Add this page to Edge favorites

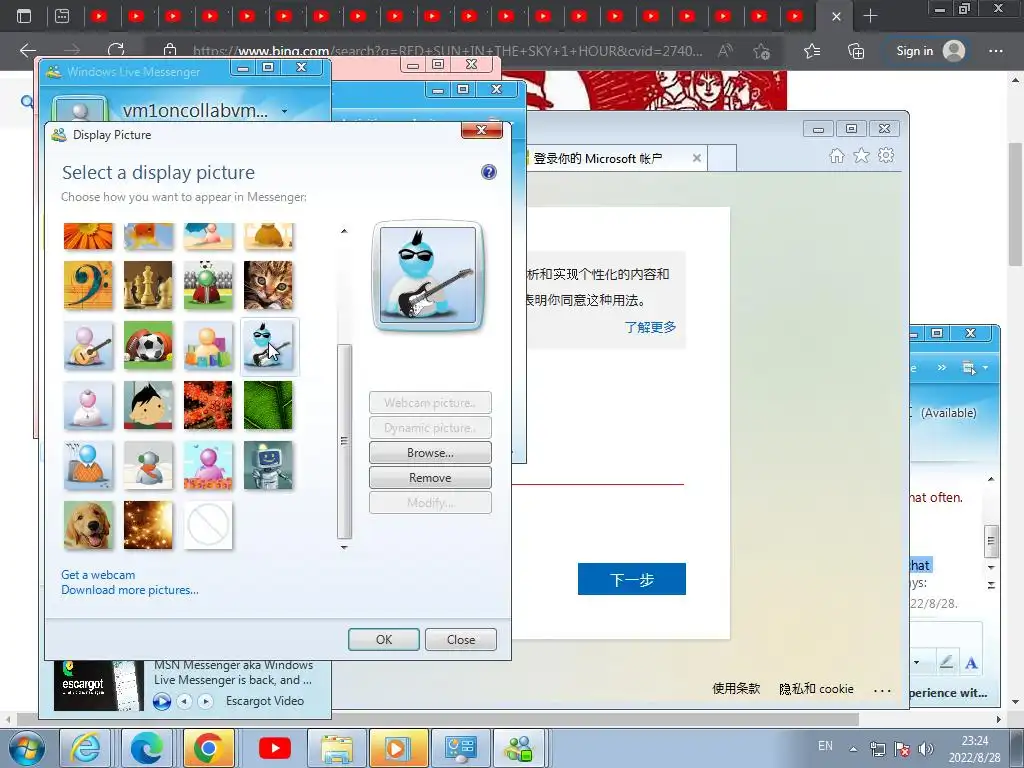(x=761, y=51)
